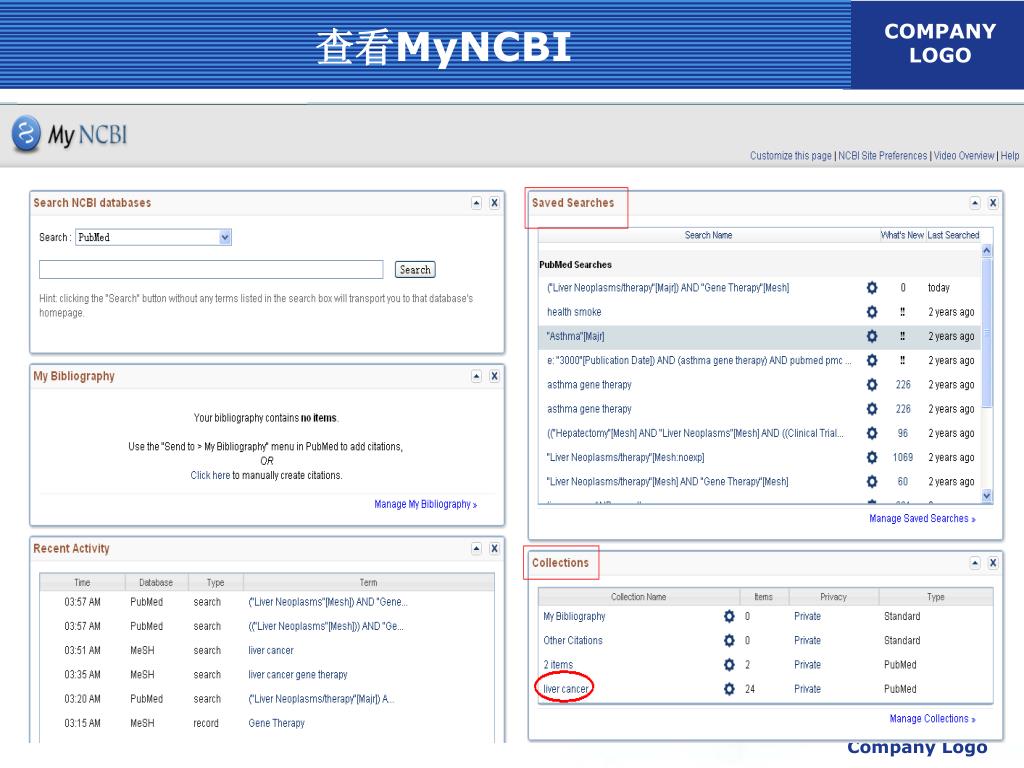The width and height of the screenshot is (1024, 768).
Task: Click Database column header in Recent Activity
Action: pos(155,583)
